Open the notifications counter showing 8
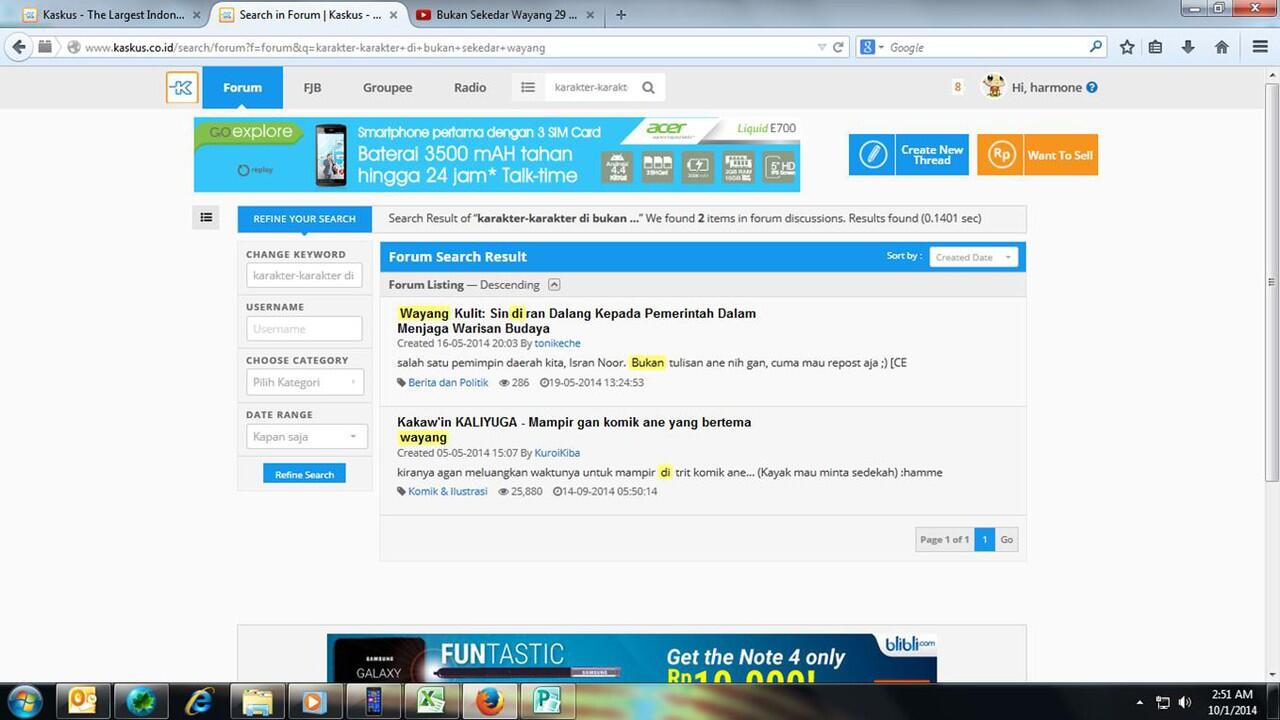This screenshot has height=720, width=1280. [957, 88]
